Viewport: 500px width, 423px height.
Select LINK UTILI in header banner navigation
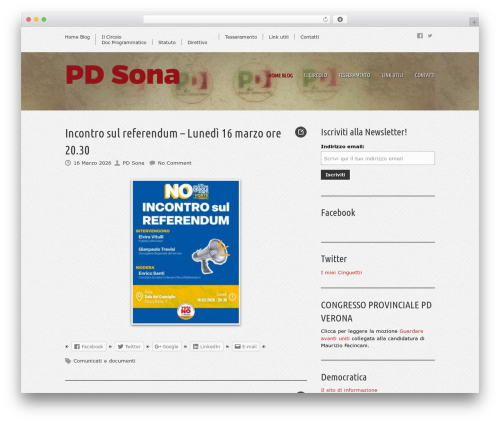point(392,75)
